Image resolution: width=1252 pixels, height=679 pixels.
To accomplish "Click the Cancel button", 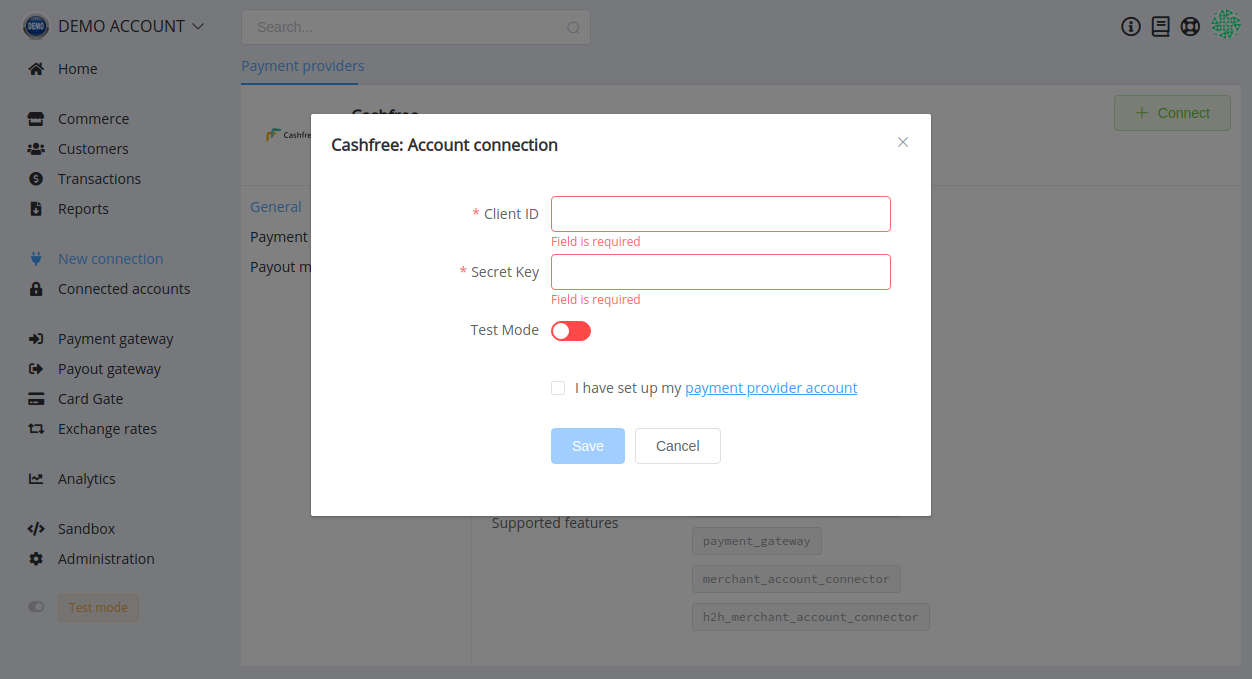I will pos(678,446).
